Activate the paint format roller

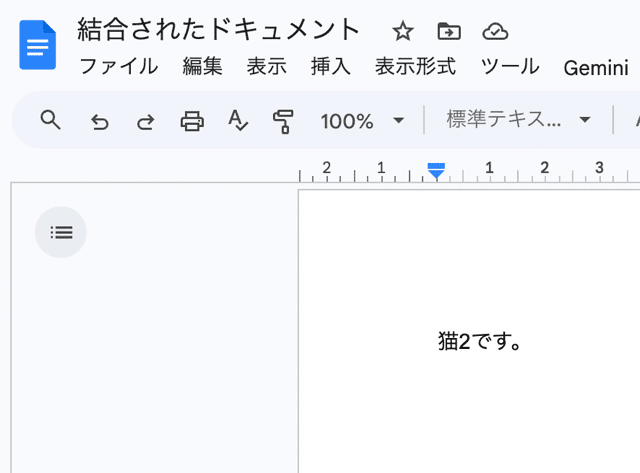click(x=283, y=121)
